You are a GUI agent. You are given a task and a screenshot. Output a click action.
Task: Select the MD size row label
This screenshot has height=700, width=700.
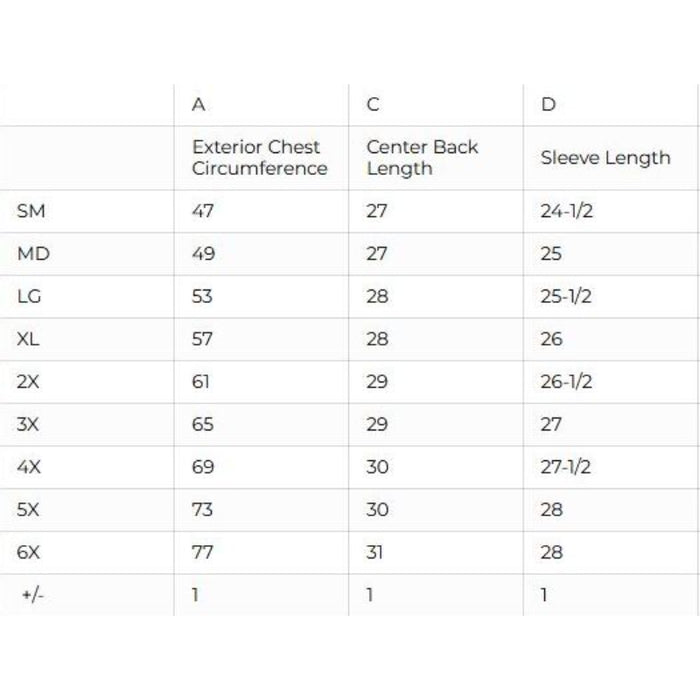tap(33, 254)
